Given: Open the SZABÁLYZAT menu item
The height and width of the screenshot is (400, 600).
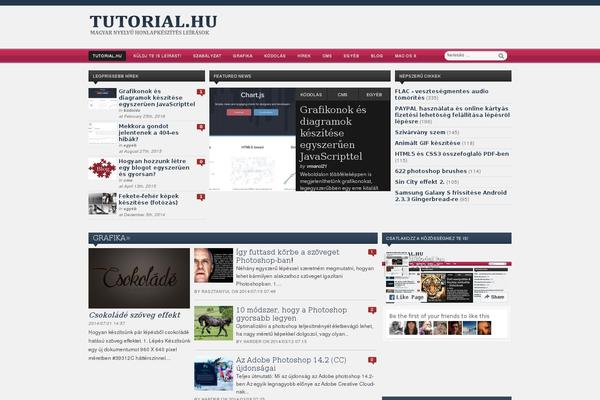Looking at the screenshot, I should click(x=207, y=56).
